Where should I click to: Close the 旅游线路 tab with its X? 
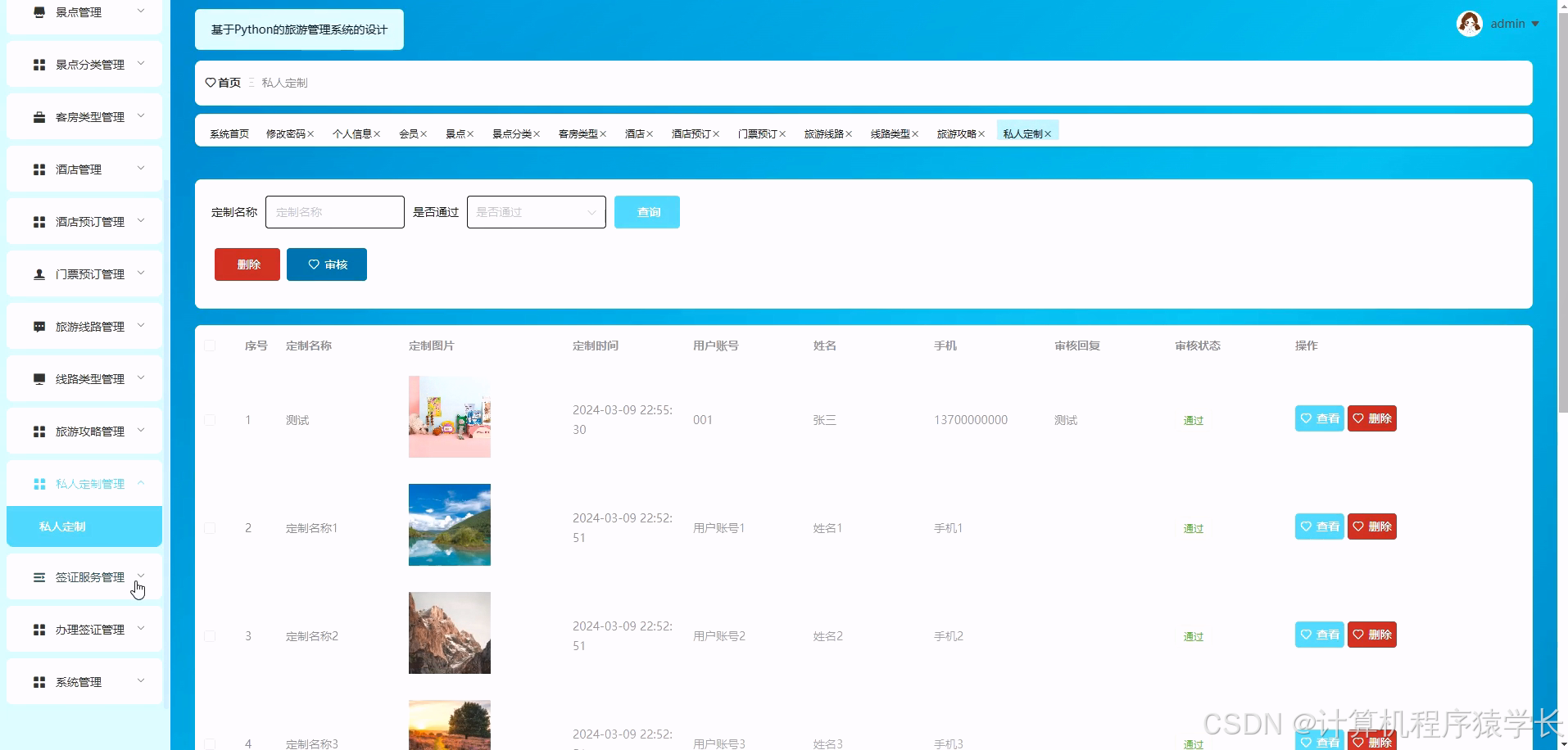click(x=849, y=134)
